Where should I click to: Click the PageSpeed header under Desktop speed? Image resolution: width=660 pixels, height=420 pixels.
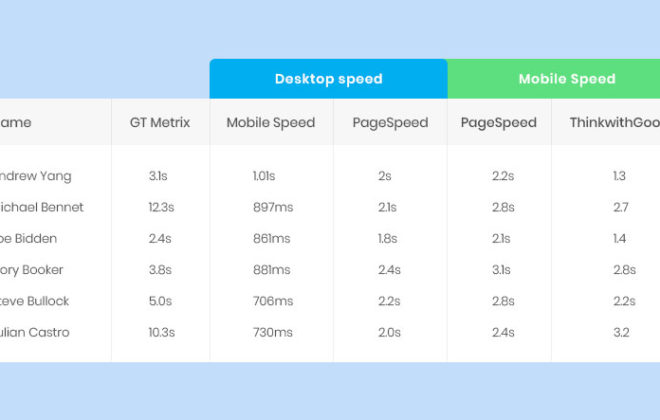pyautogui.click(x=390, y=123)
